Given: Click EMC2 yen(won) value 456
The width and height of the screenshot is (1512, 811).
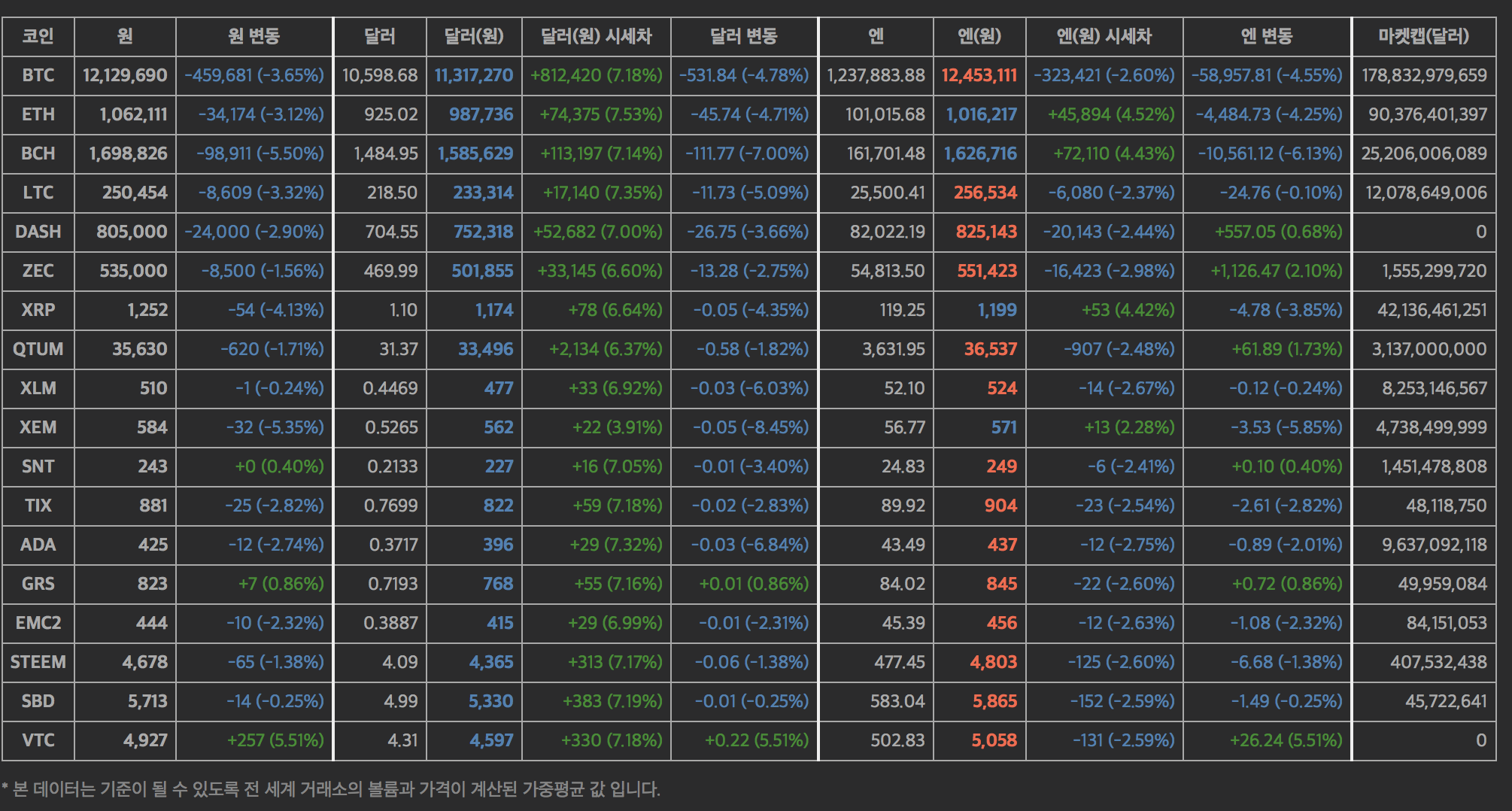Looking at the screenshot, I should [x=1002, y=623].
